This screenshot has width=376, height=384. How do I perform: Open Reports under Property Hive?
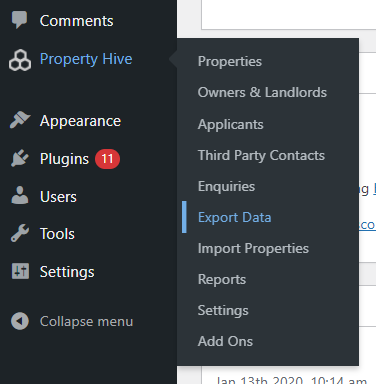click(222, 279)
